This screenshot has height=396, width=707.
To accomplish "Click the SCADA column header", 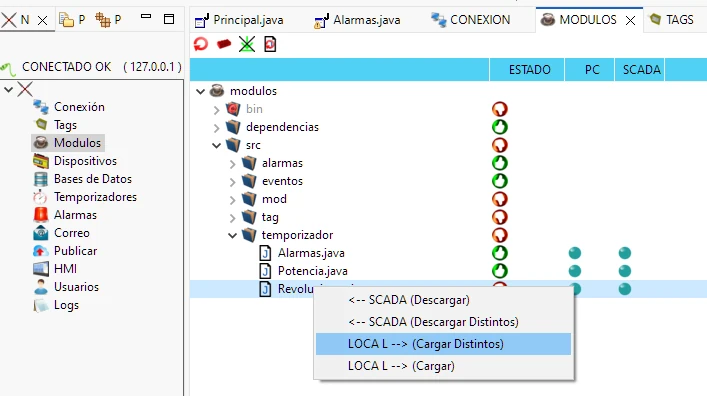I will (x=640, y=69).
